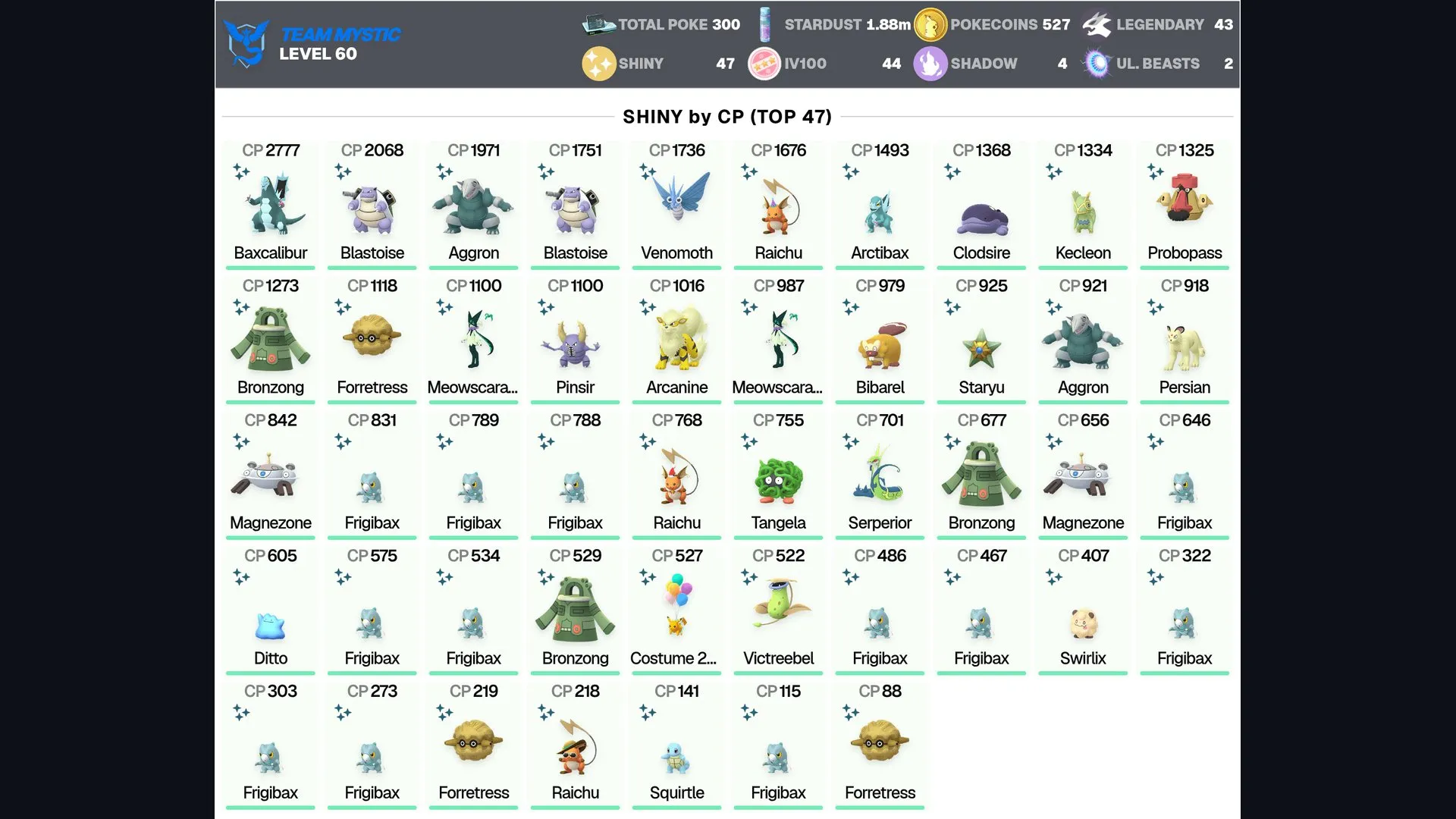Pick the Victreebel CP 522 sprite
This screenshot has width=1456, height=819.
pyautogui.click(x=781, y=603)
